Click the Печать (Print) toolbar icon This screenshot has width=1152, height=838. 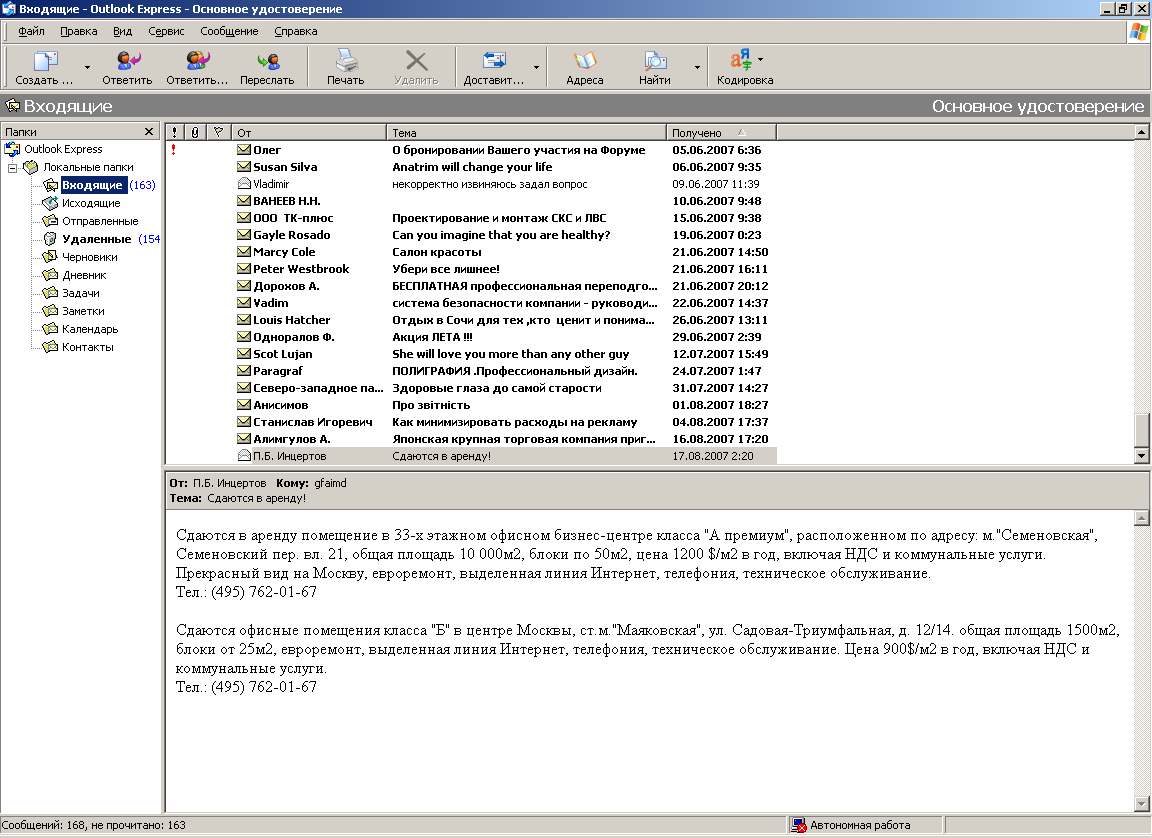(346, 61)
